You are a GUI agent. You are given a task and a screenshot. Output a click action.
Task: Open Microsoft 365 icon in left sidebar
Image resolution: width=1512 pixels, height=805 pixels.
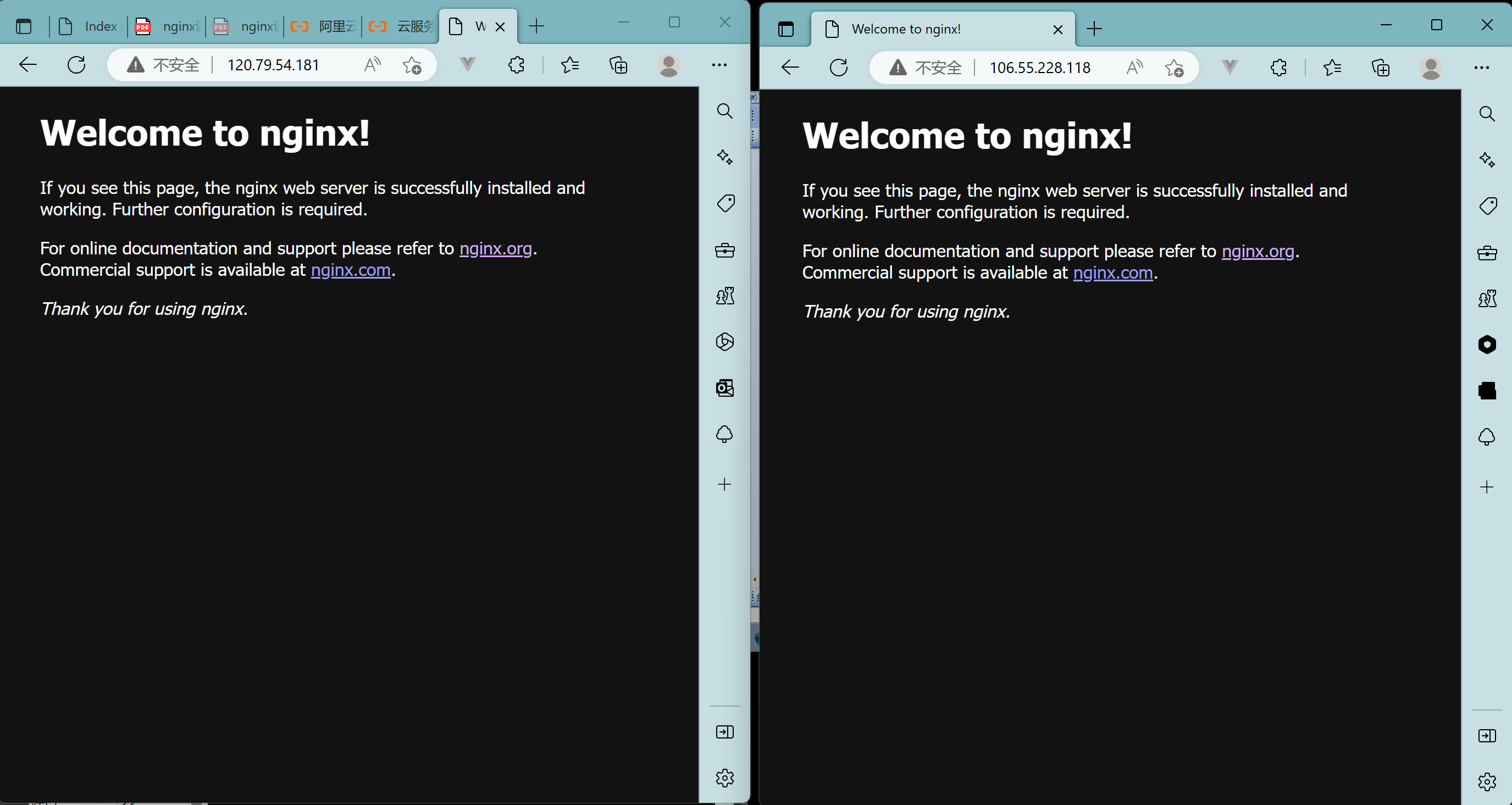725,341
